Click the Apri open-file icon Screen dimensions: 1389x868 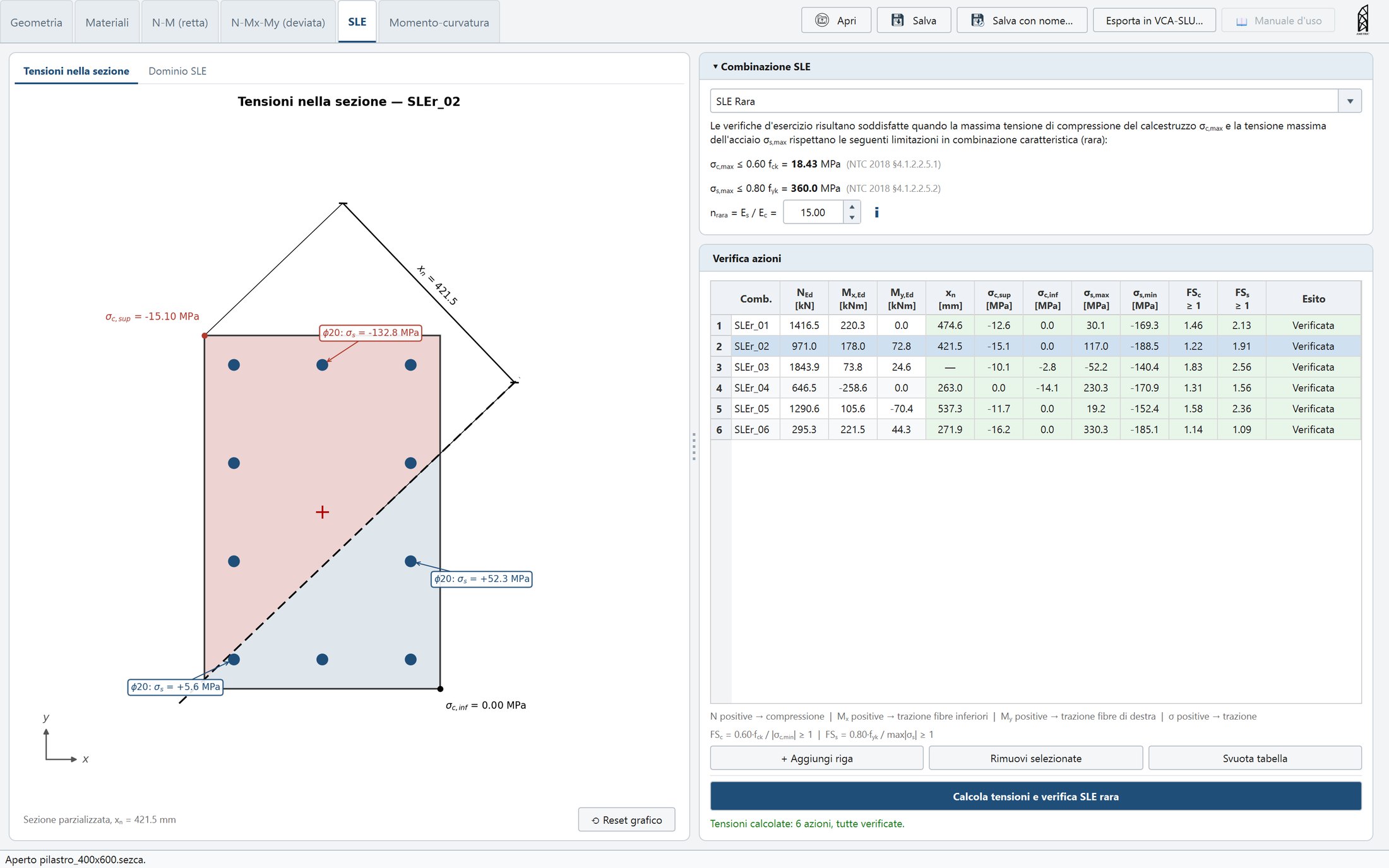[821, 20]
